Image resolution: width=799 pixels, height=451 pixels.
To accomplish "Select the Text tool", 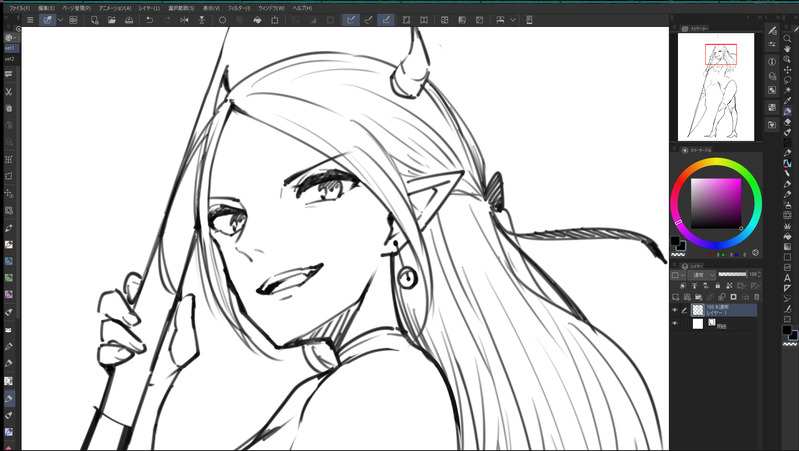I will 787,278.
